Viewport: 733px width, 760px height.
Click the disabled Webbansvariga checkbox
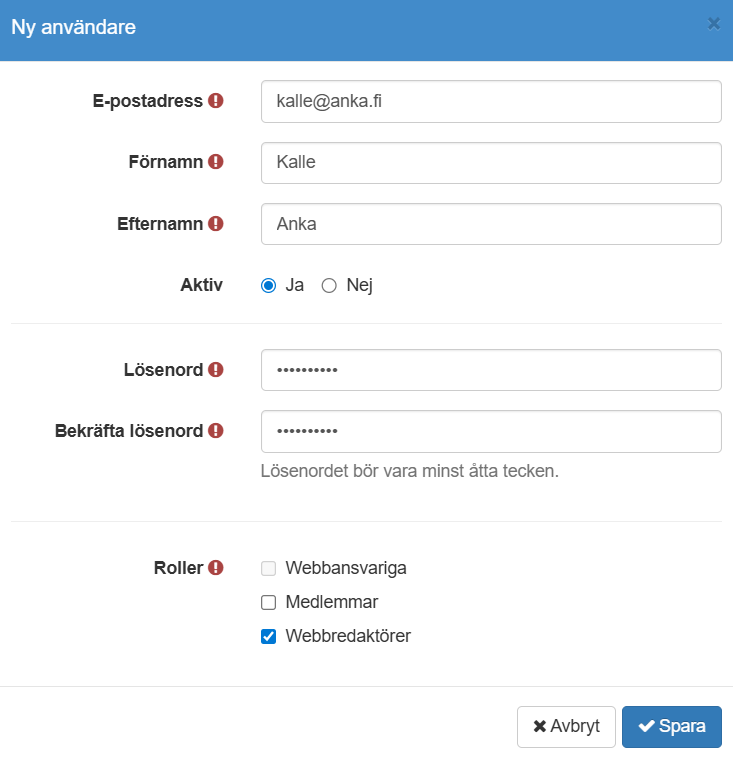[268, 568]
